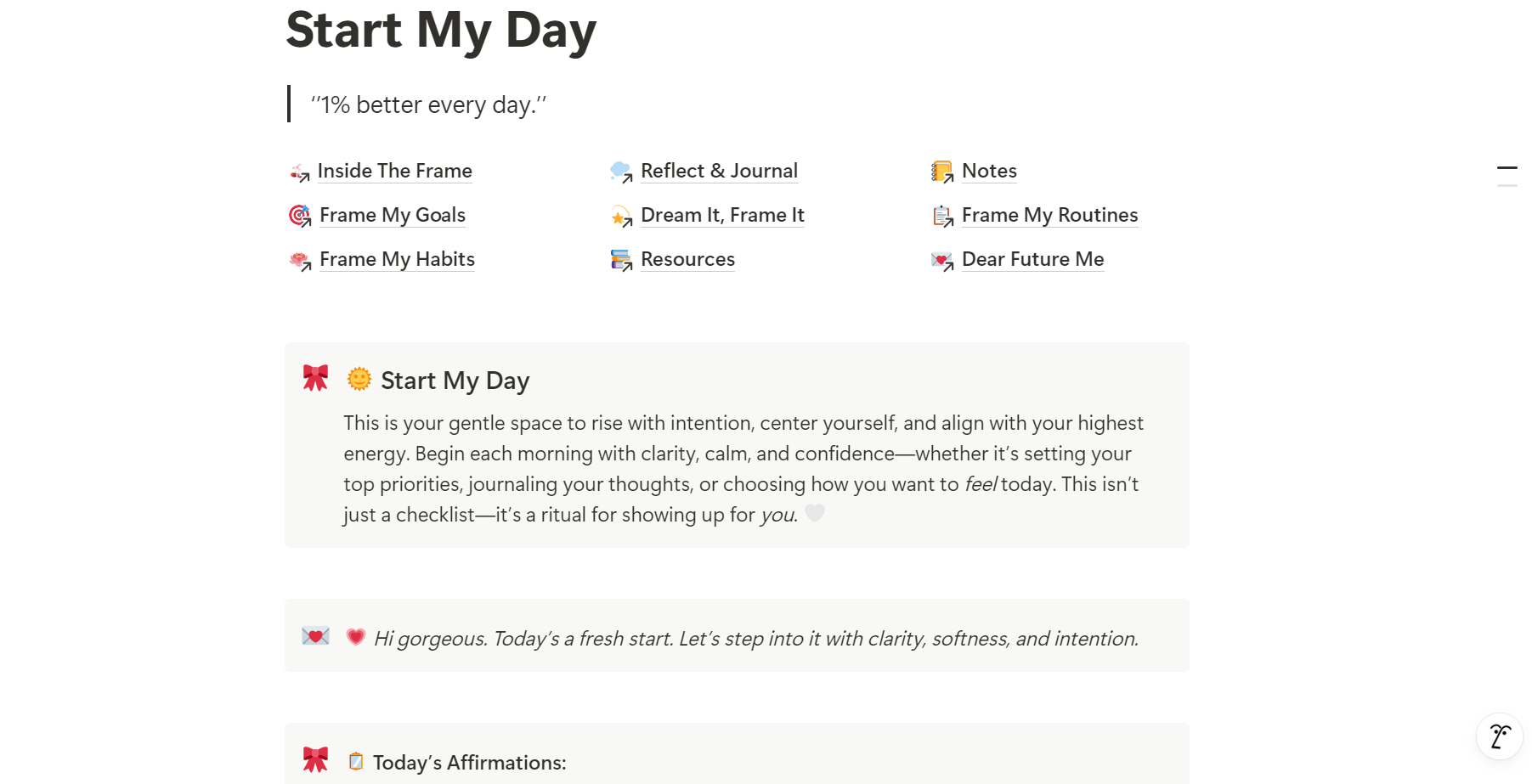Click the thought-cloud icon beside Reflect & Journal
Viewport: 1532px width, 784px height.
[621, 172]
